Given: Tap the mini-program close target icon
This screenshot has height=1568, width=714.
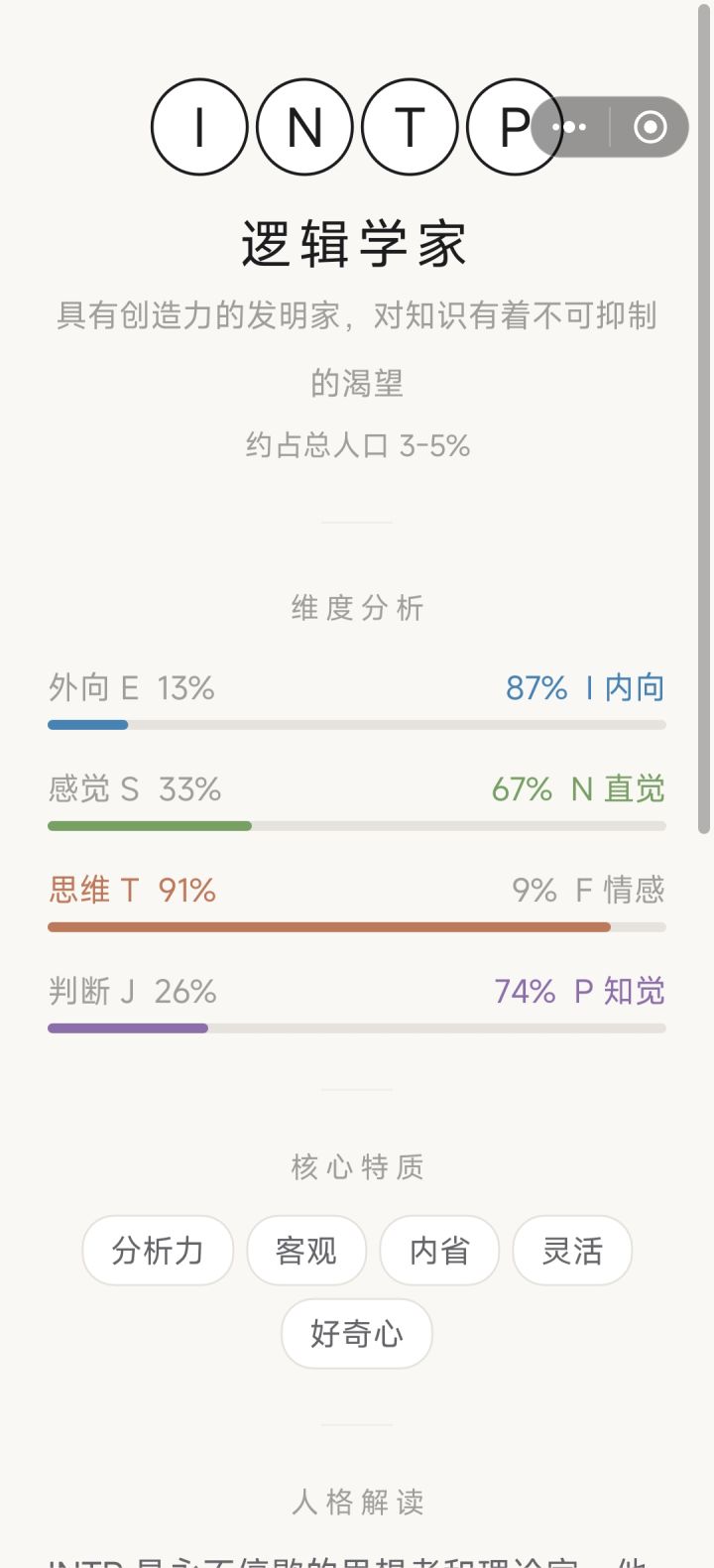Looking at the screenshot, I should [651, 127].
